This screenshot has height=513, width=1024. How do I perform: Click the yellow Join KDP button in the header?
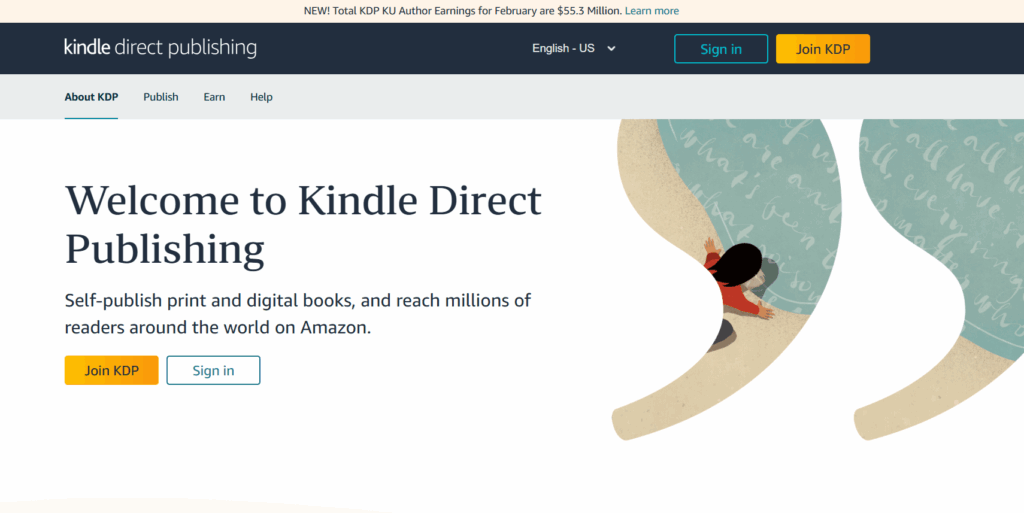(823, 49)
